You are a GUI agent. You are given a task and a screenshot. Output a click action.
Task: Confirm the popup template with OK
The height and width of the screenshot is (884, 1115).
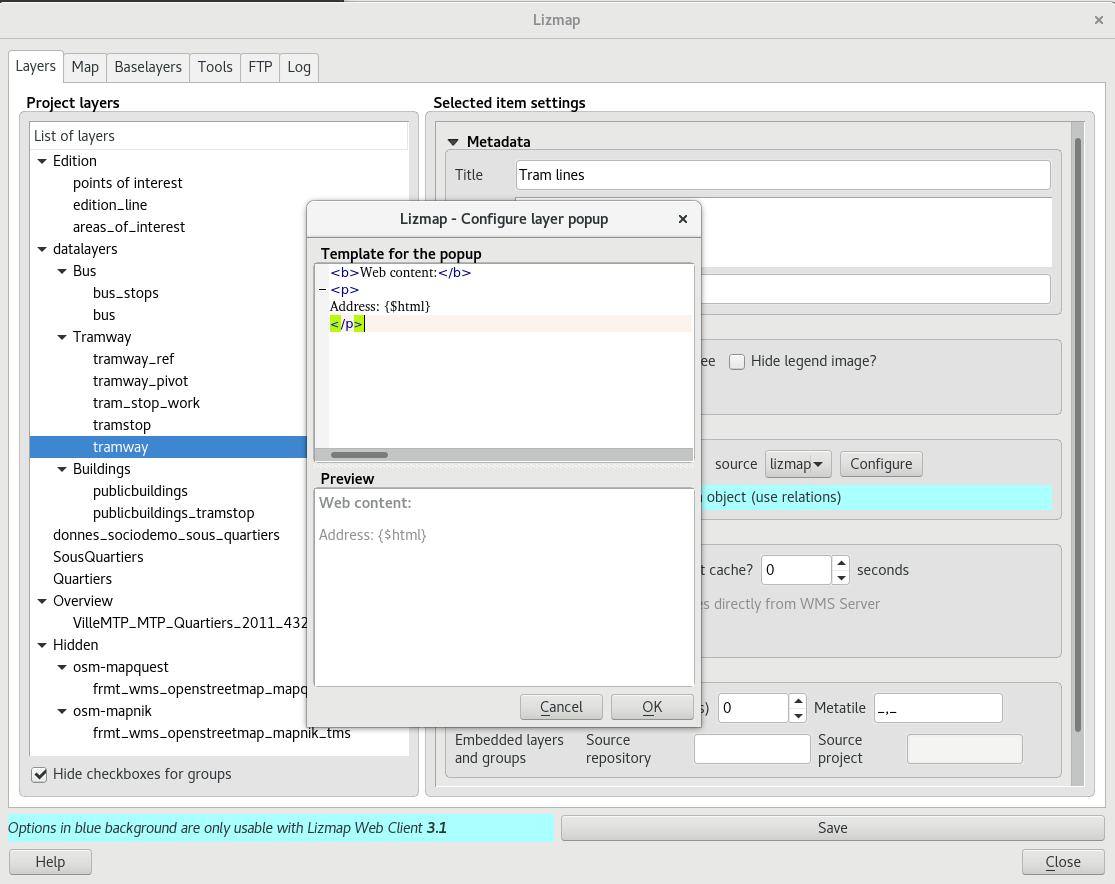coord(652,707)
